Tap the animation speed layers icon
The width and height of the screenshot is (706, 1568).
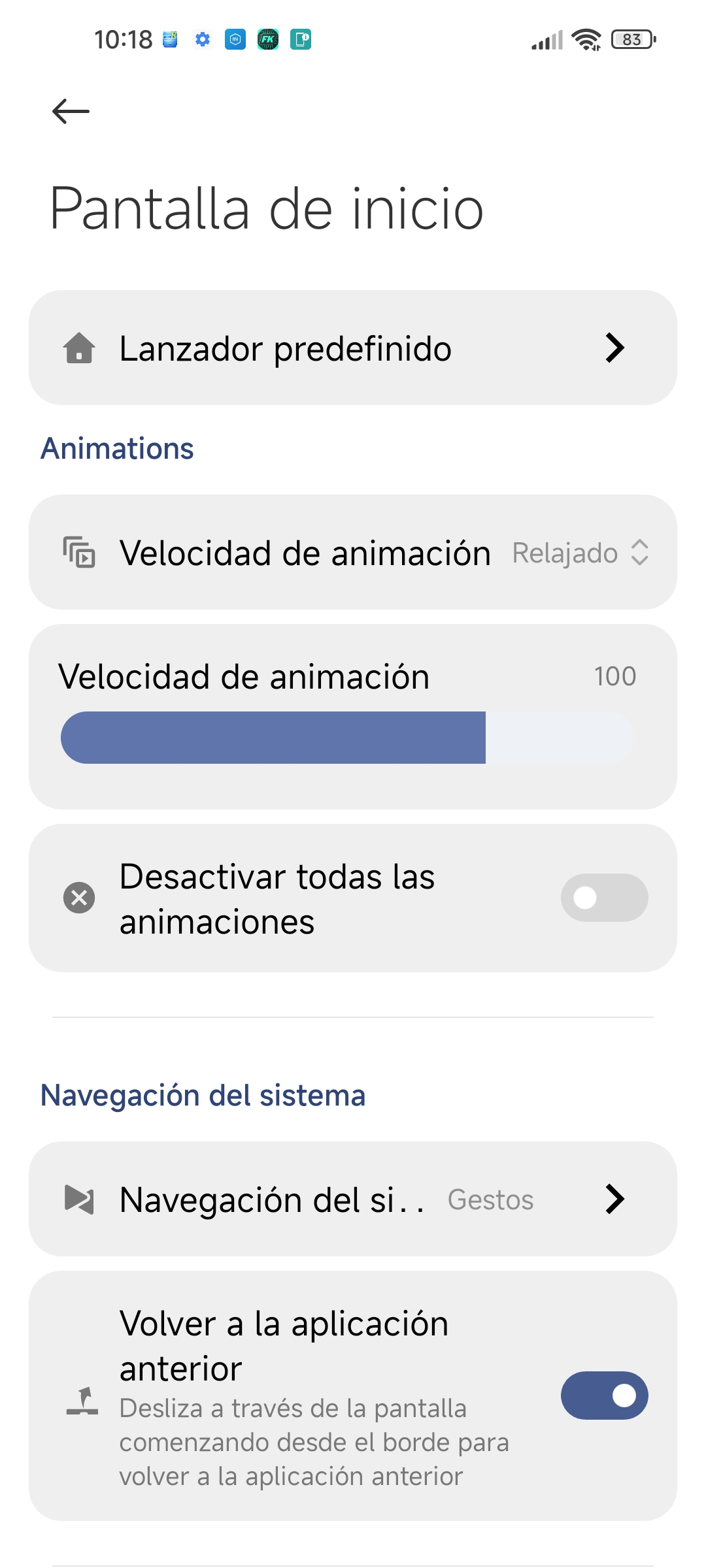(79, 552)
